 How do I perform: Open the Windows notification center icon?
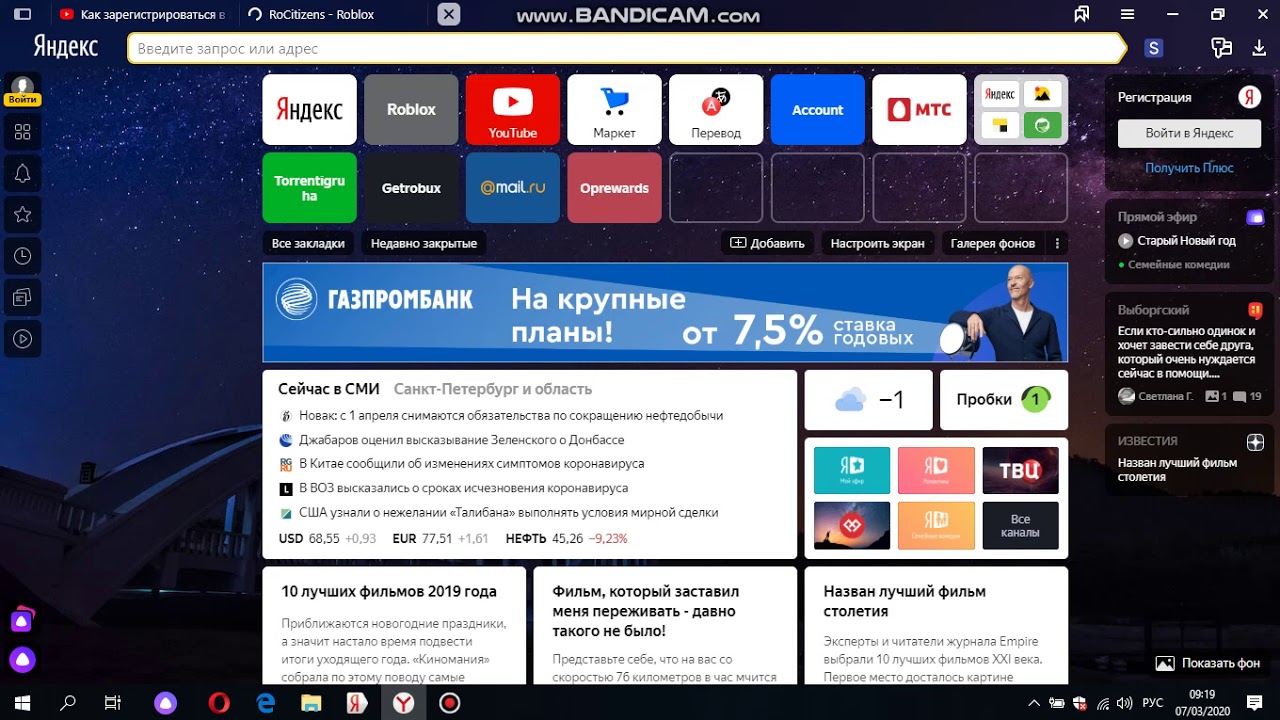click(x=1252, y=703)
